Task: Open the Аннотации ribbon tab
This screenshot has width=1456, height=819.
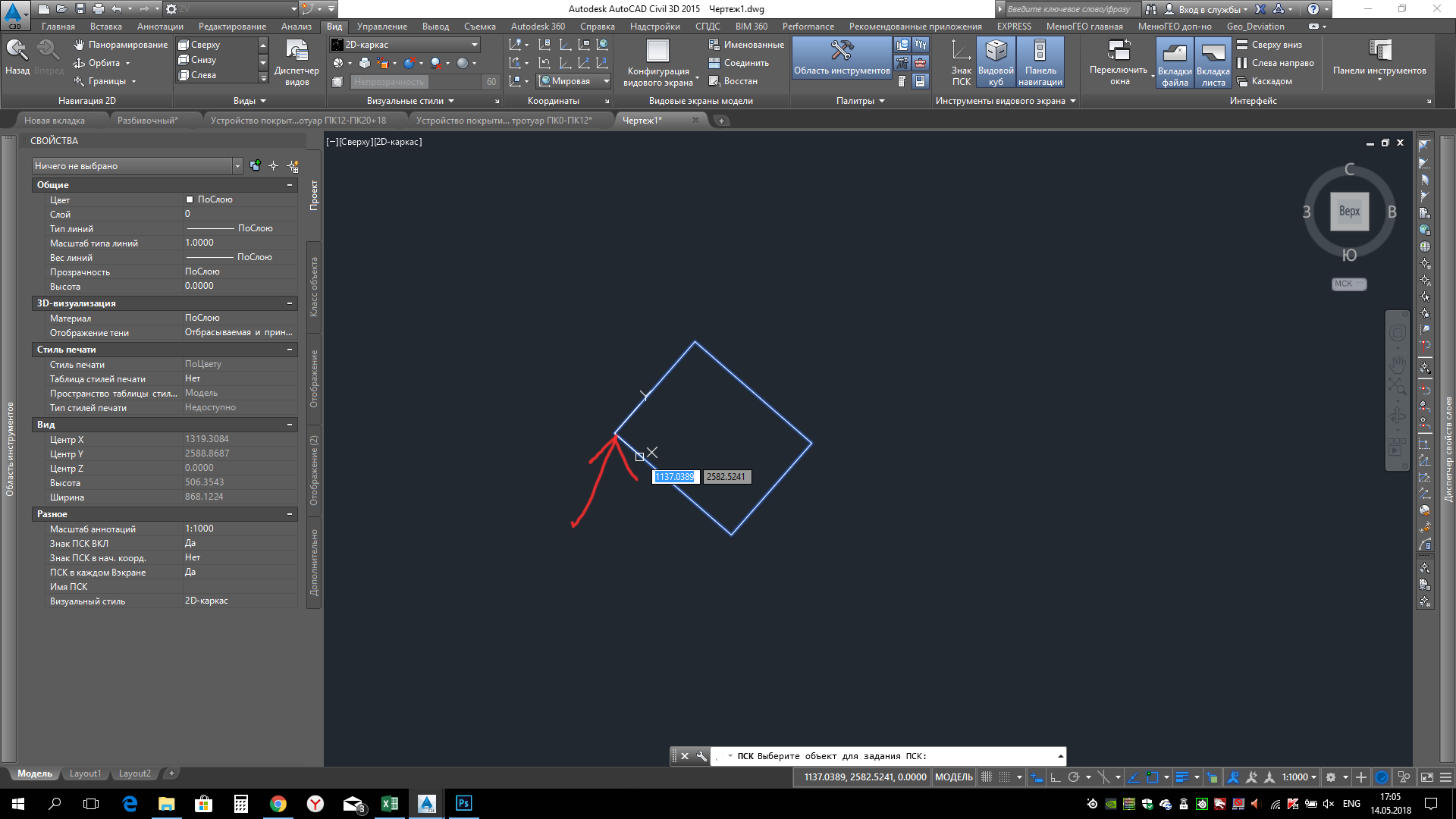Action: (x=160, y=27)
